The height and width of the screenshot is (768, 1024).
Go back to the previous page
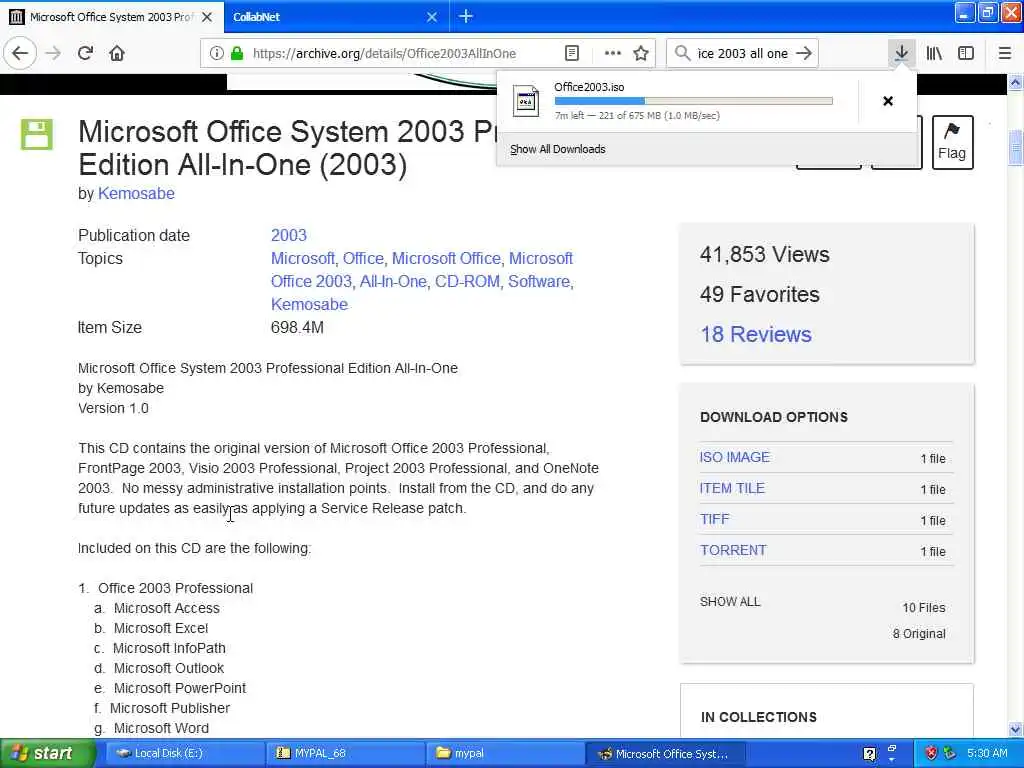[20, 53]
